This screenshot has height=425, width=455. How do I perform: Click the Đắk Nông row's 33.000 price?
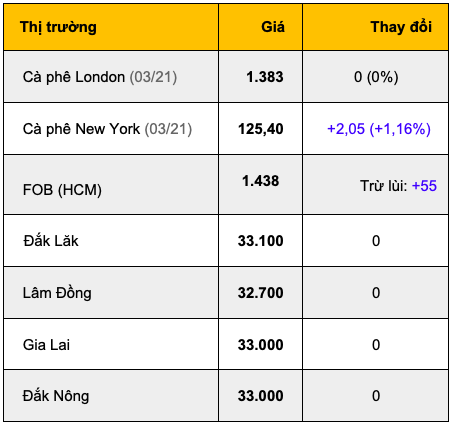point(261,396)
